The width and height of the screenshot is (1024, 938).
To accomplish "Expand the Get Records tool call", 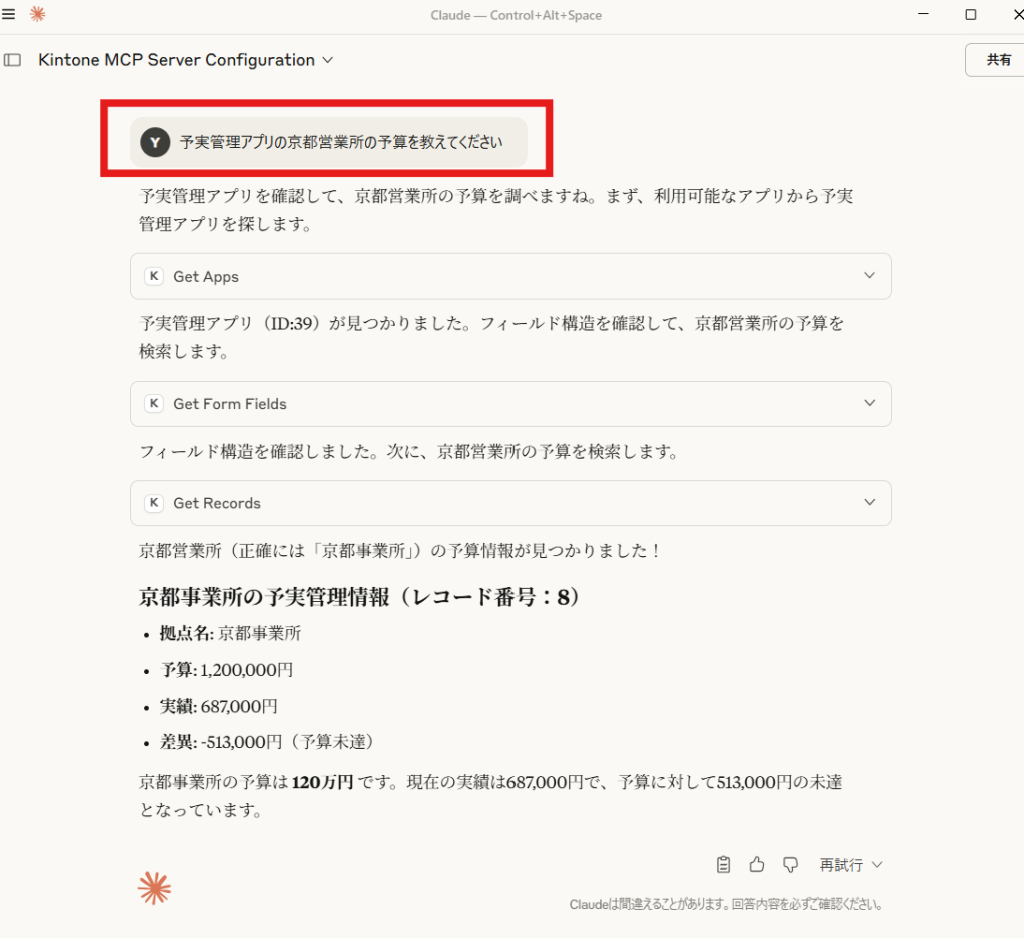I will (511, 503).
